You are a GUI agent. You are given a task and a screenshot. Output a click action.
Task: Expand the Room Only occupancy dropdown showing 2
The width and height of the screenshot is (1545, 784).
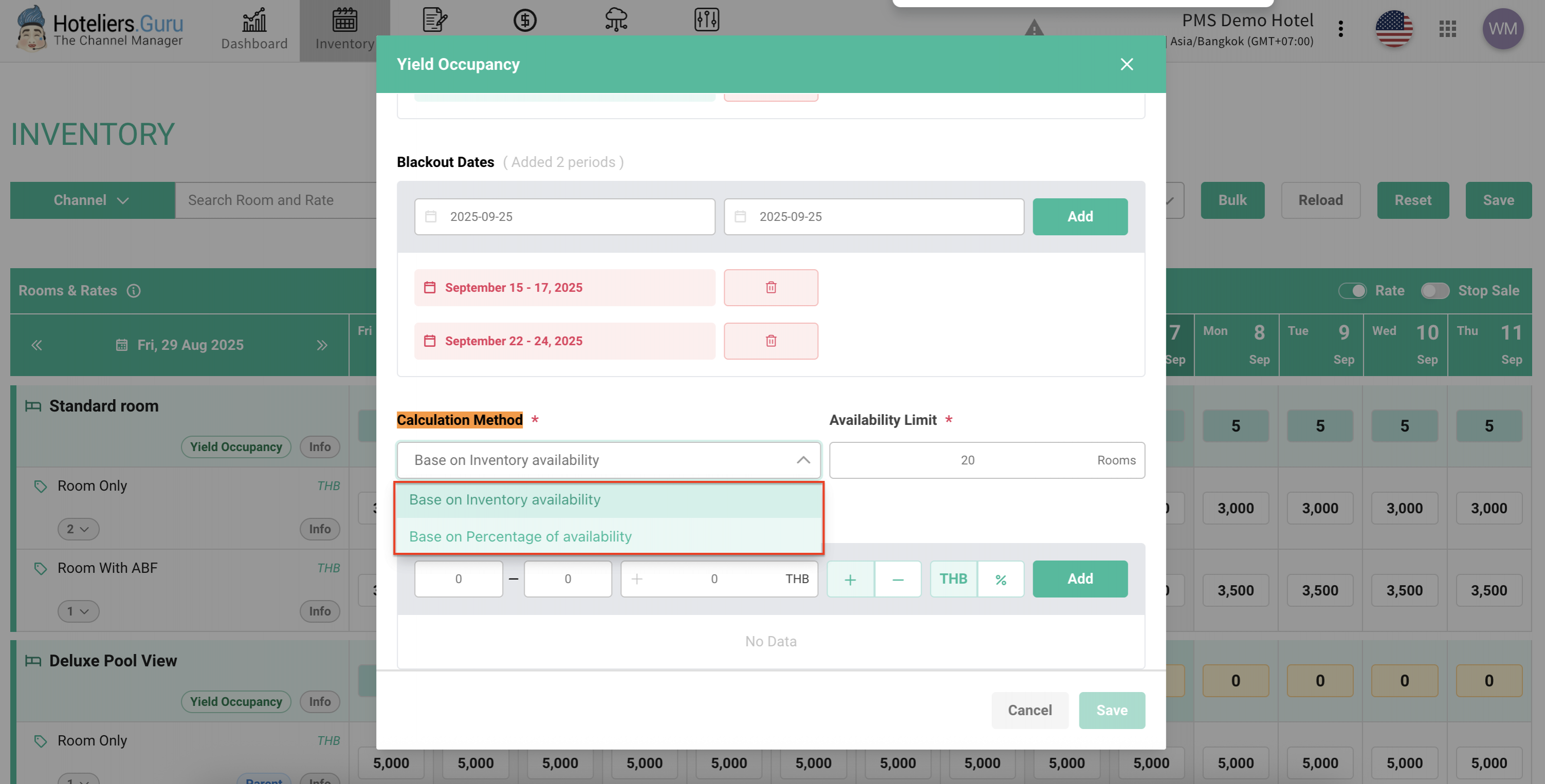pyautogui.click(x=78, y=529)
